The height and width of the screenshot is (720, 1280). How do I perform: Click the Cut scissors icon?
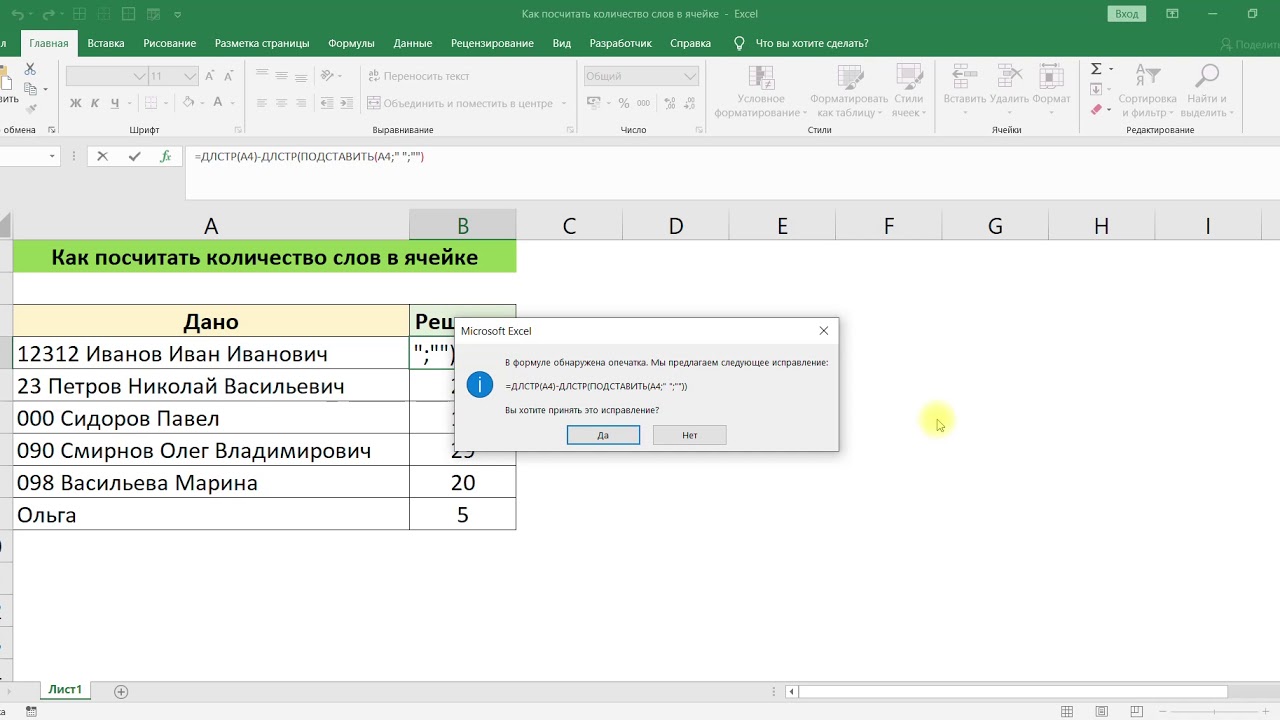(x=30, y=69)
